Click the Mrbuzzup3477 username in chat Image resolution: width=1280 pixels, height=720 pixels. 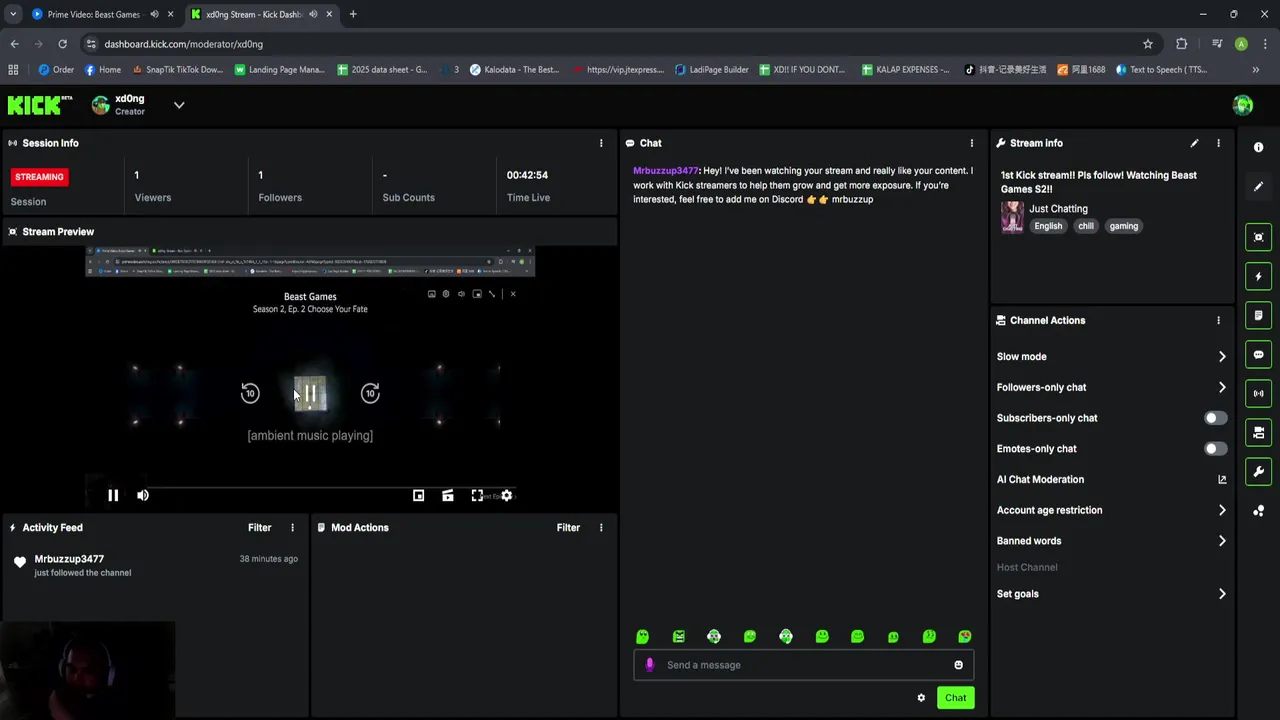point(665,171)
